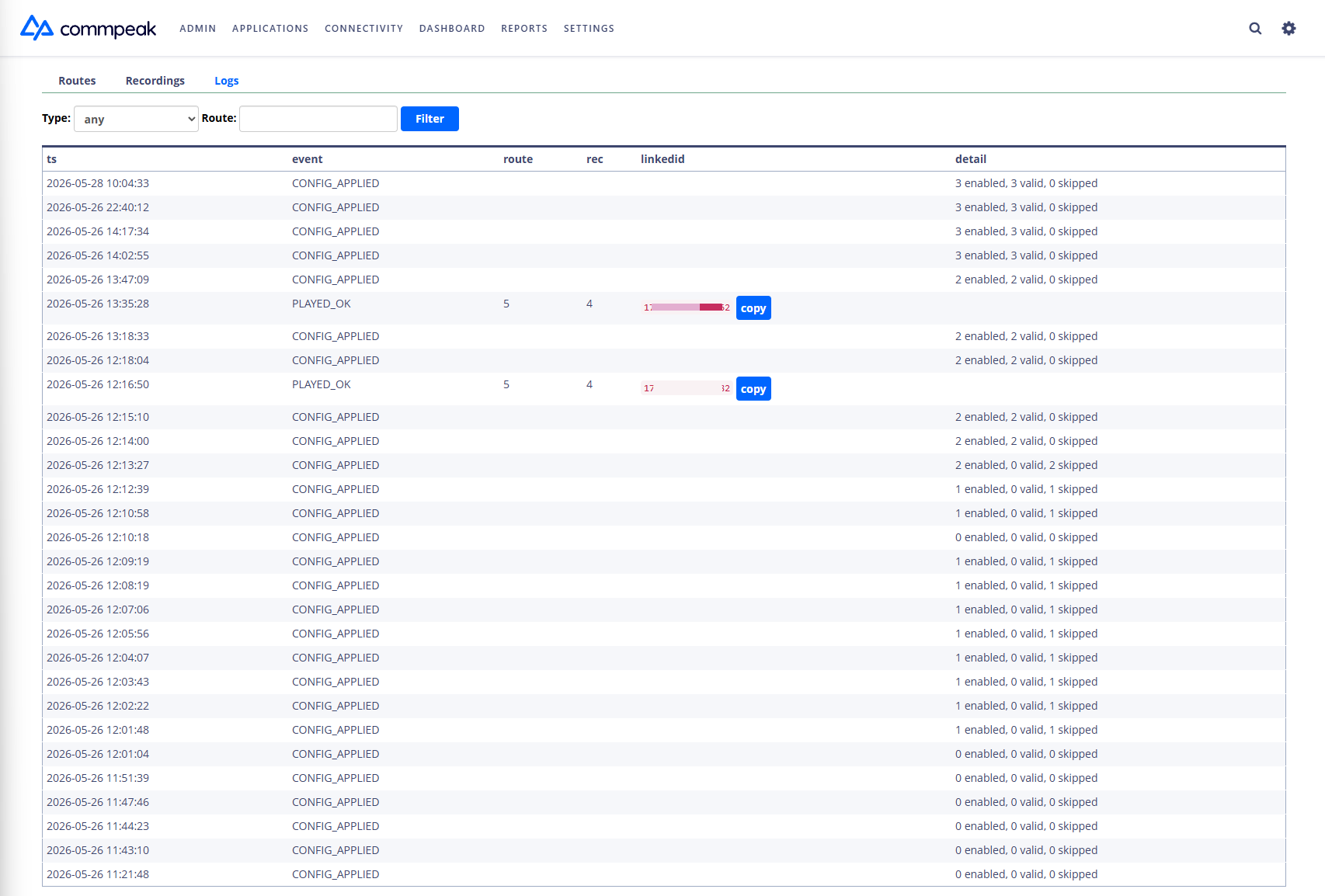
Task: Click the ts column header
Action: click(x=52, y=159)
